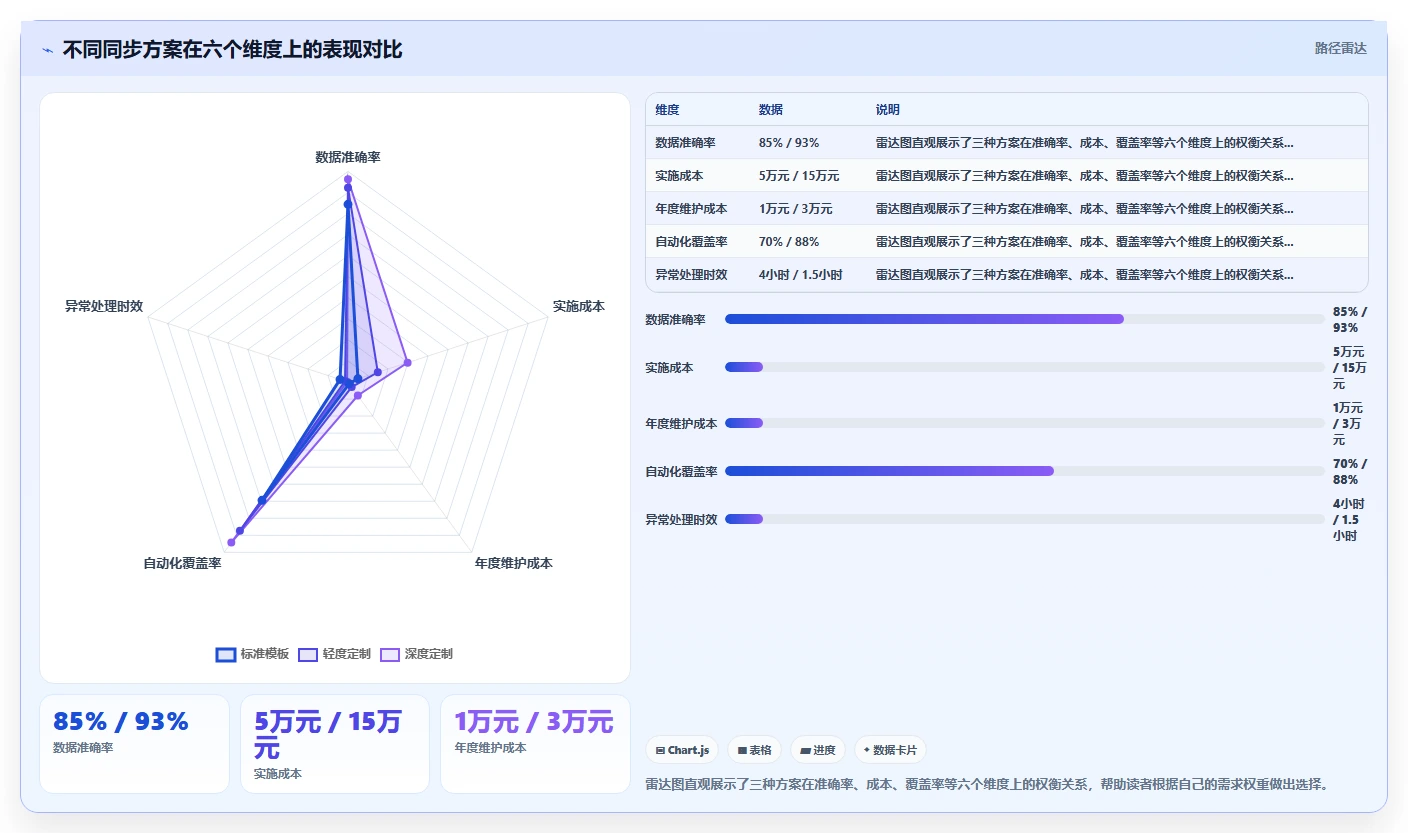
Task: Click the radar chart 数据准确率 axis label
Action: point(348,157)
